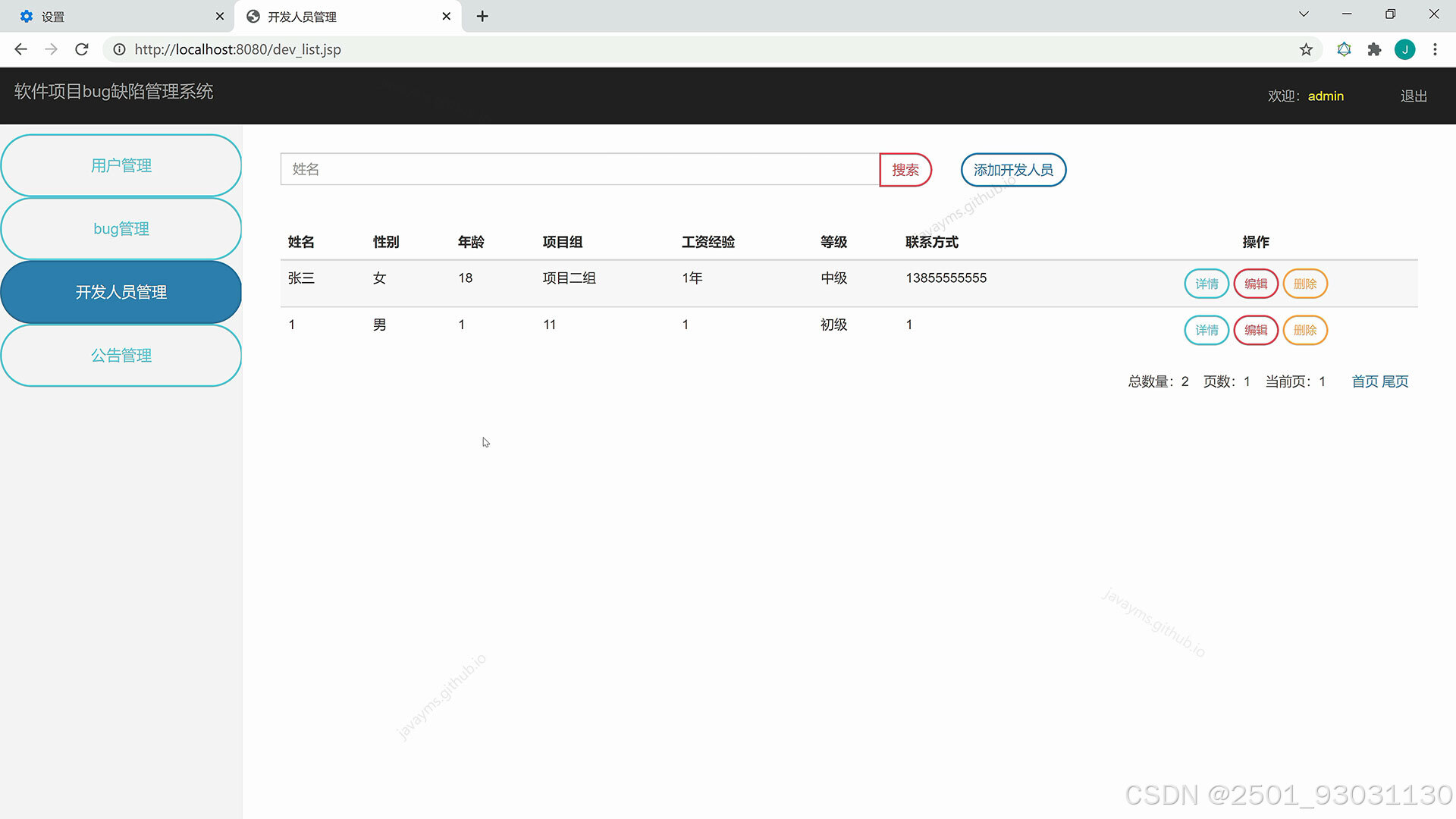This screenshot has height=819, width=1456.
Task: Open 用户管理 in the sidebar
Action: (x=121, y=165)
